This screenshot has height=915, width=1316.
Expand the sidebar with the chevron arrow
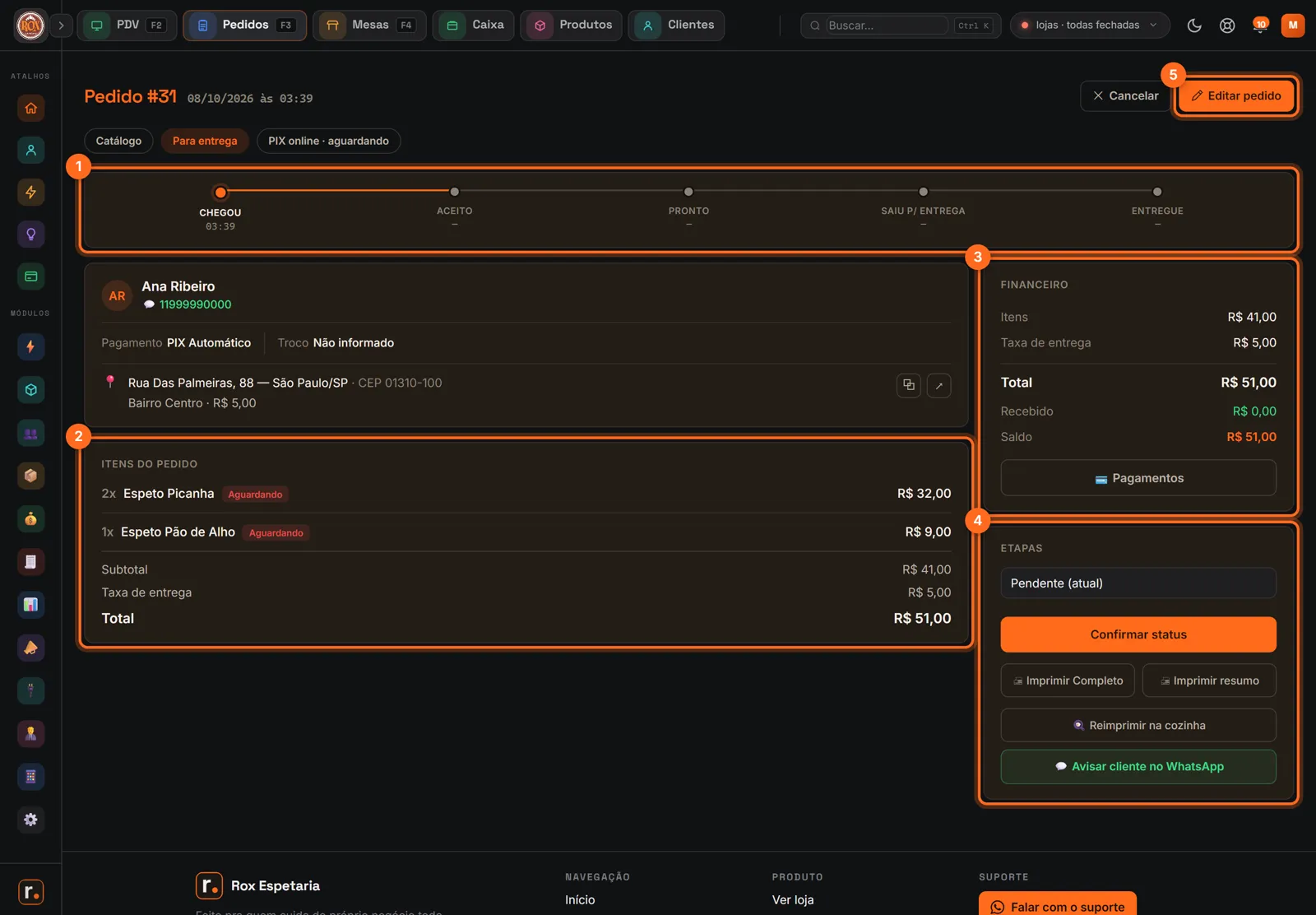click(x=61, y=26)
